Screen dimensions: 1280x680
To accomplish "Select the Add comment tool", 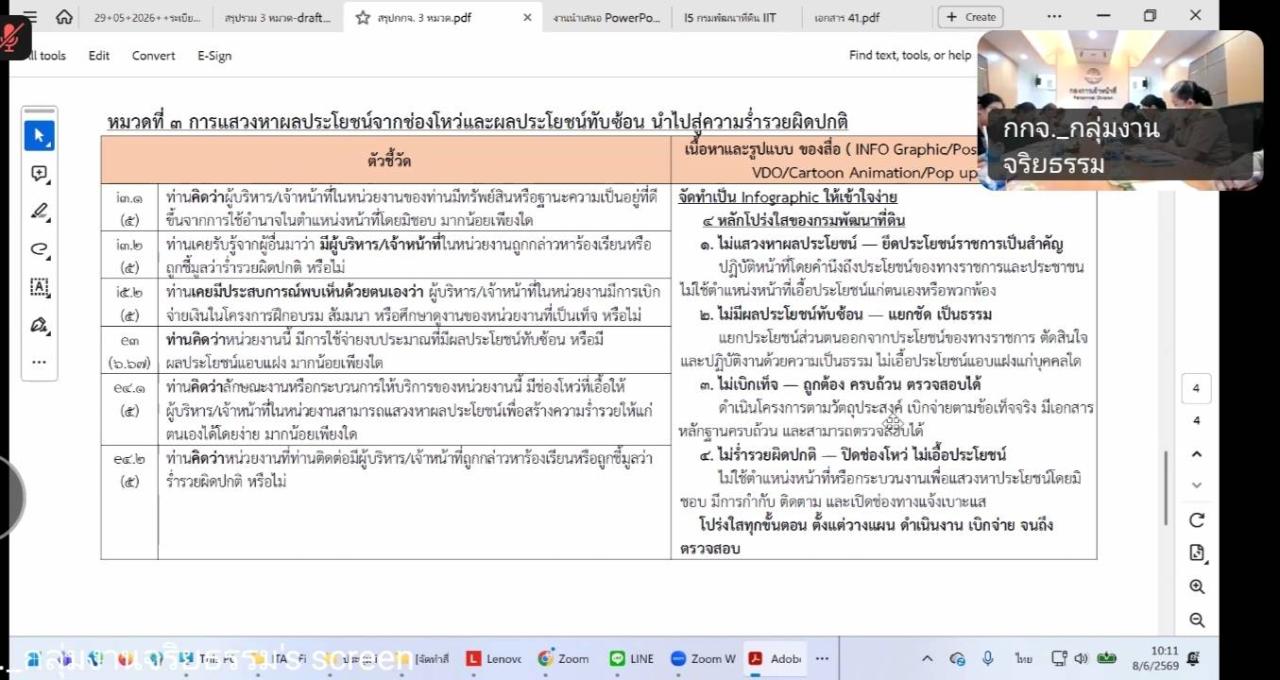I will 40,174.
